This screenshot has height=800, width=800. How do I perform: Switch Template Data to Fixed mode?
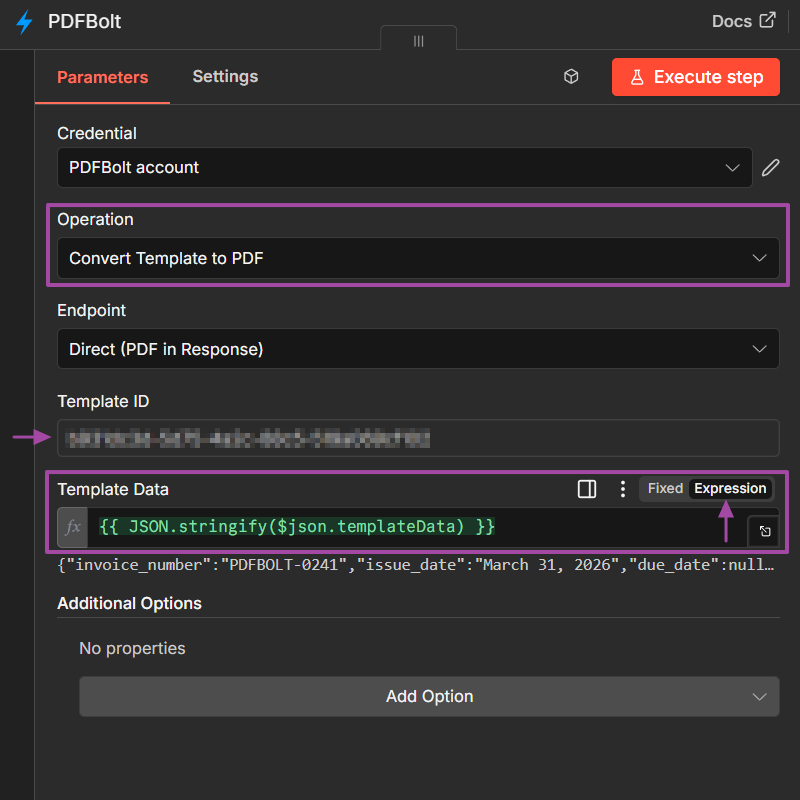point(664,488)
